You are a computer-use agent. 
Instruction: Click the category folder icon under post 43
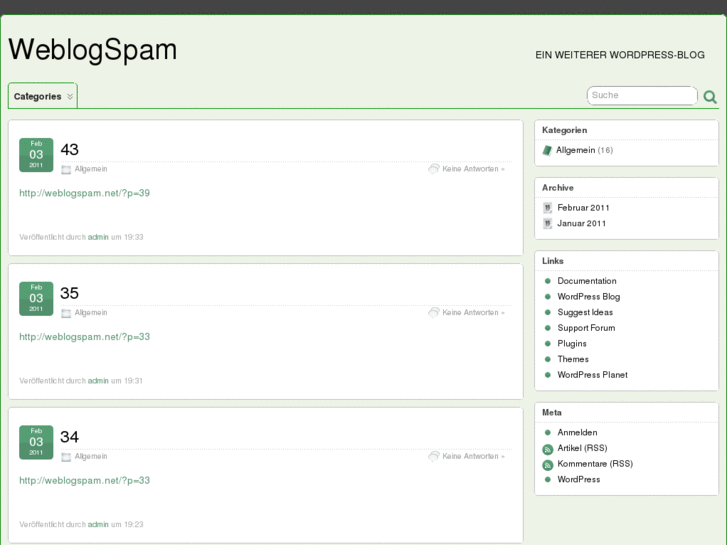pos(66,169)
